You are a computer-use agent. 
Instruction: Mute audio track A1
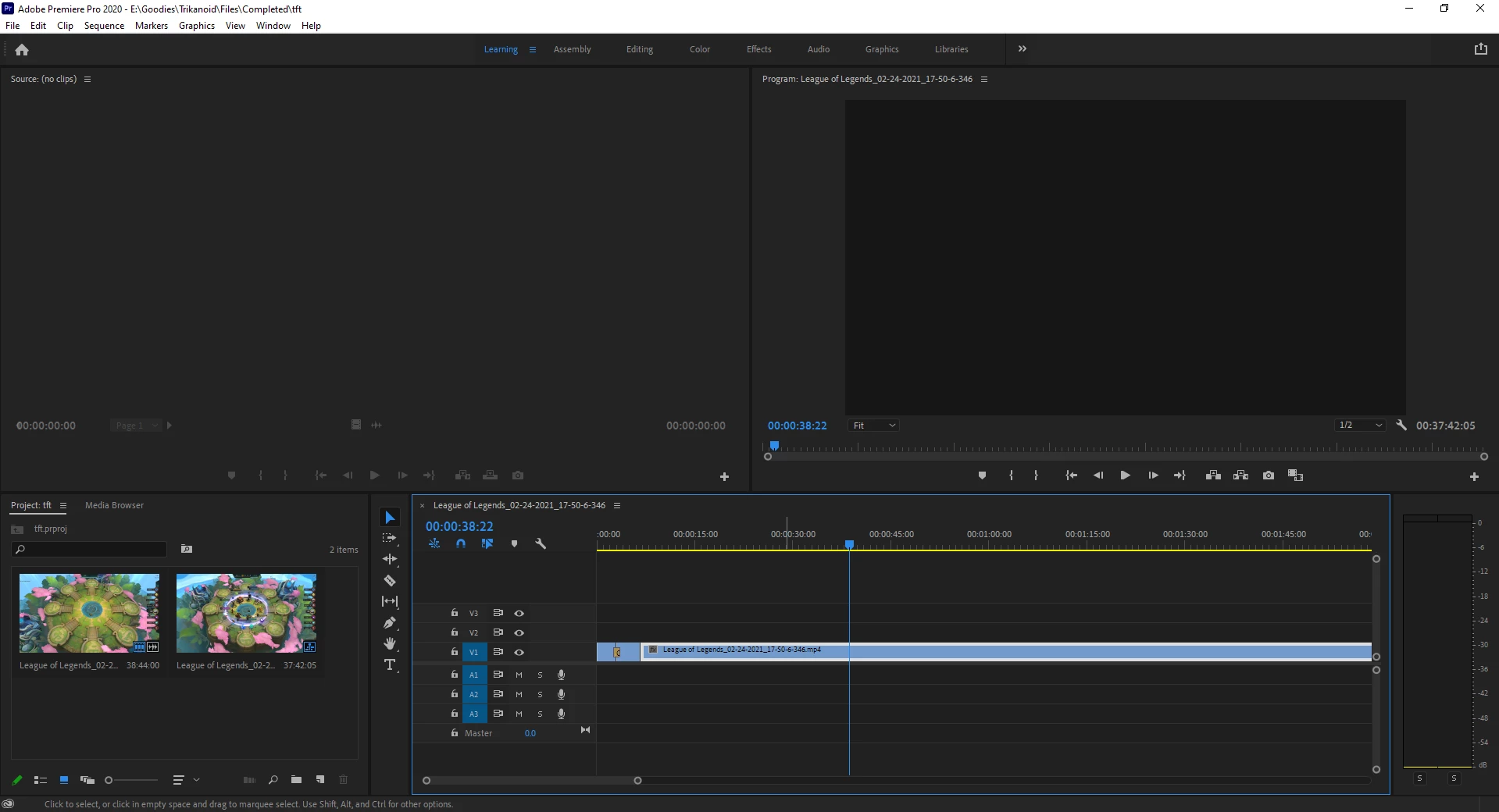[519, 675]
